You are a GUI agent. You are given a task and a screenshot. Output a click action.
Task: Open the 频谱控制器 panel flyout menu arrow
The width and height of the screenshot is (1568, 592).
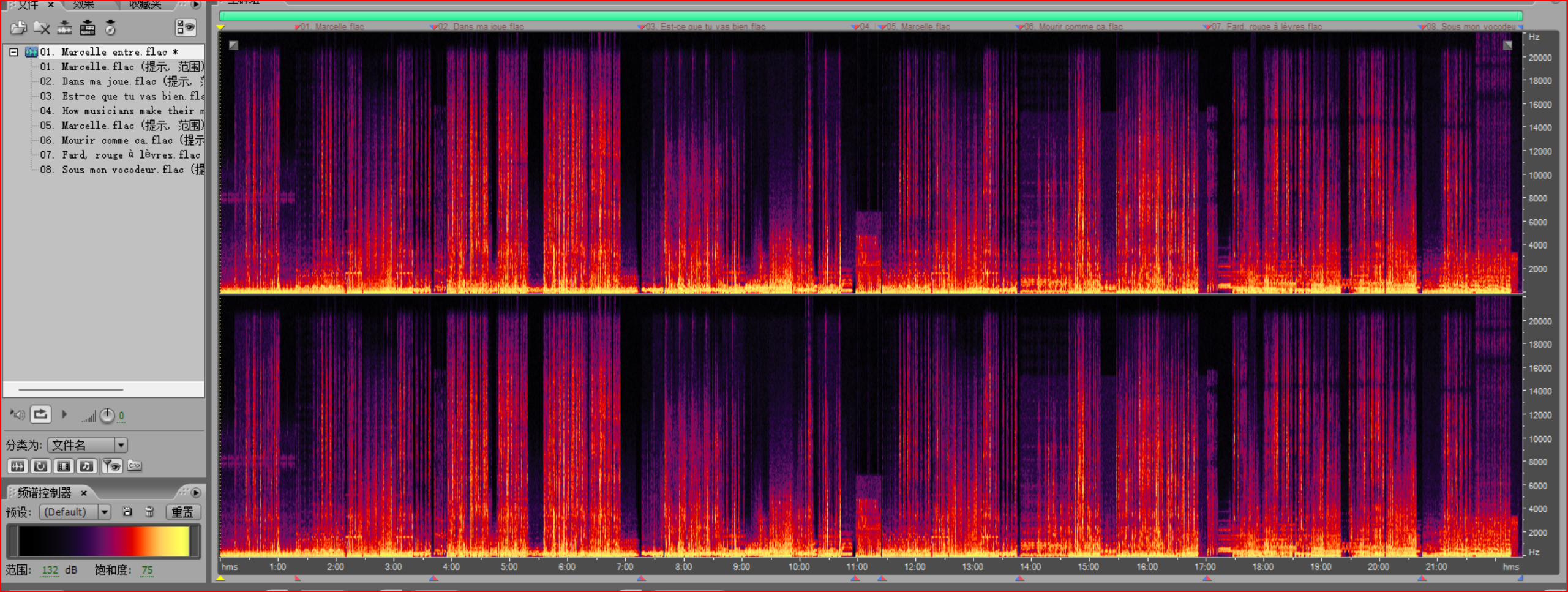(196, 493)
